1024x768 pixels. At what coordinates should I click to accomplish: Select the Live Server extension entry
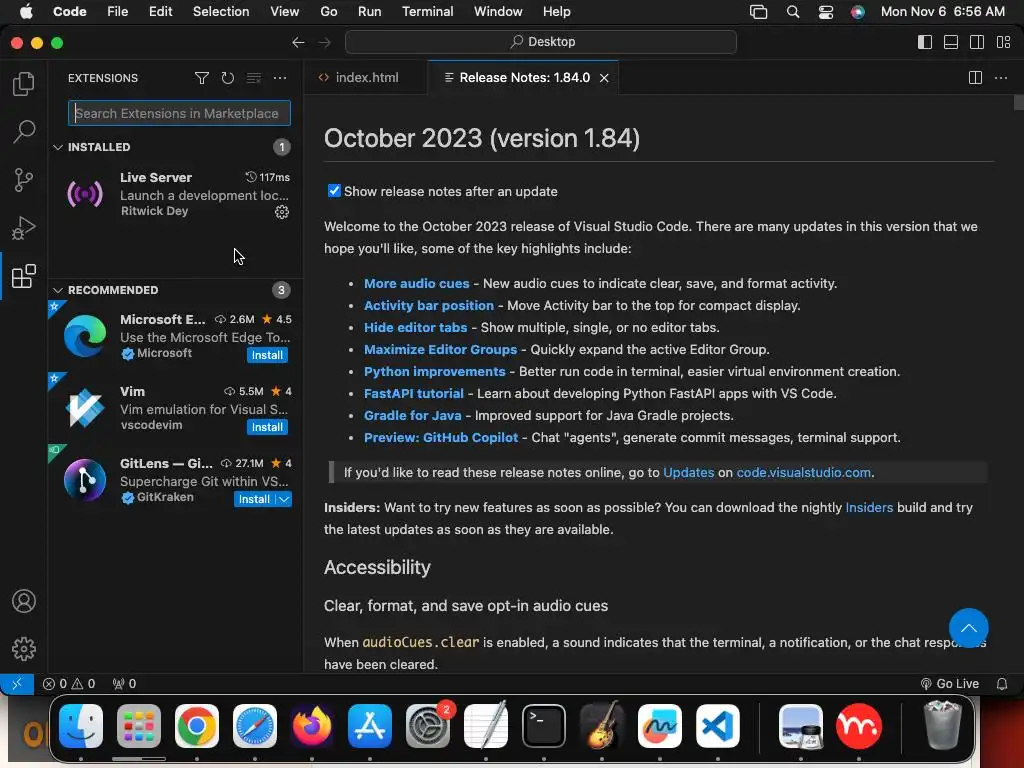tap(175, 195)
